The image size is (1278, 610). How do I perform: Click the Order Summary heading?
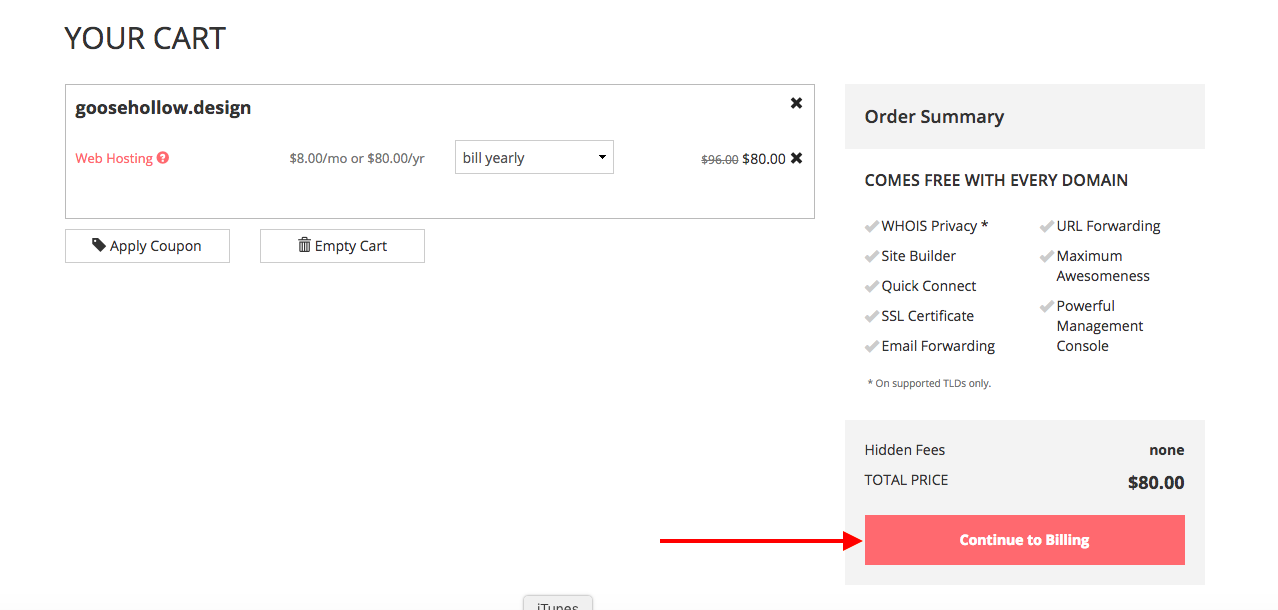934,117
